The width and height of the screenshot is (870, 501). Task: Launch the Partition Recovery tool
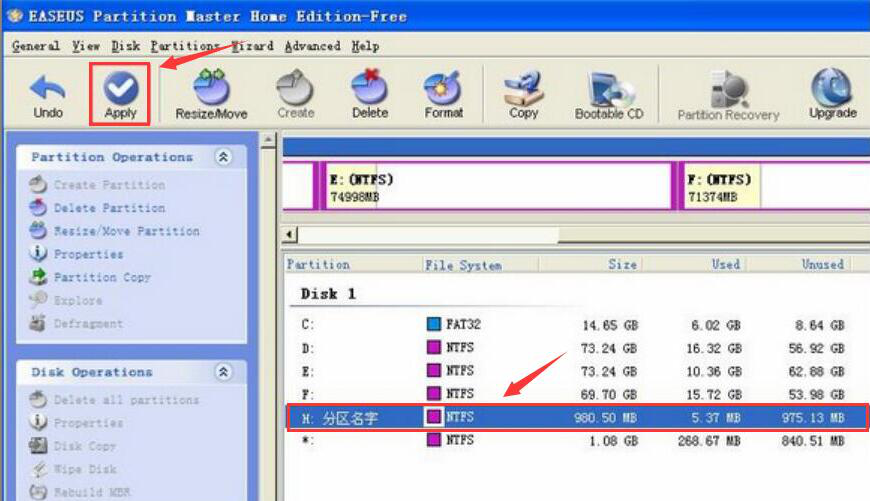[729, 96]
